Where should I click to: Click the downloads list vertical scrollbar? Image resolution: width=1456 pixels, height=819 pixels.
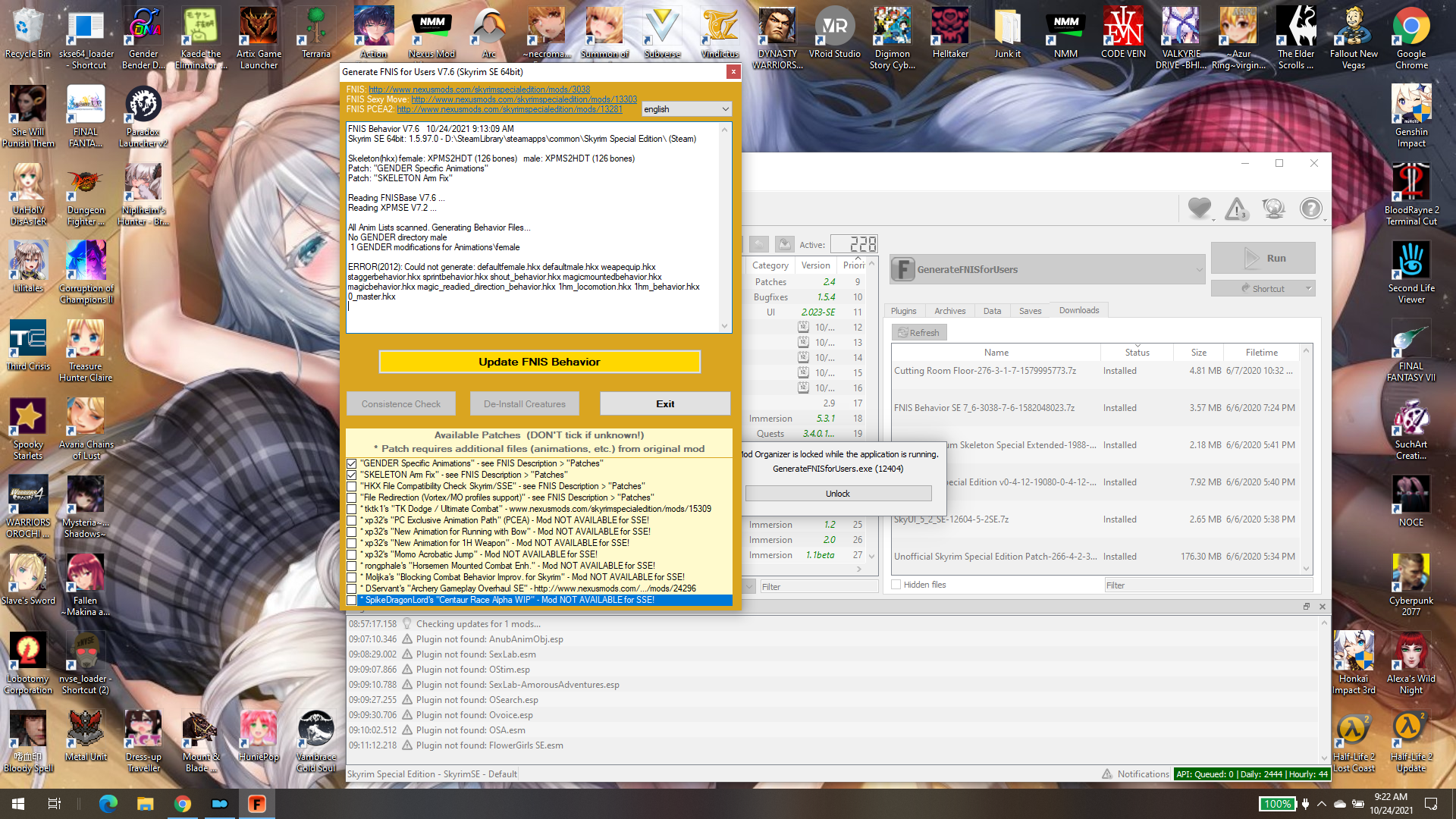1307,459
